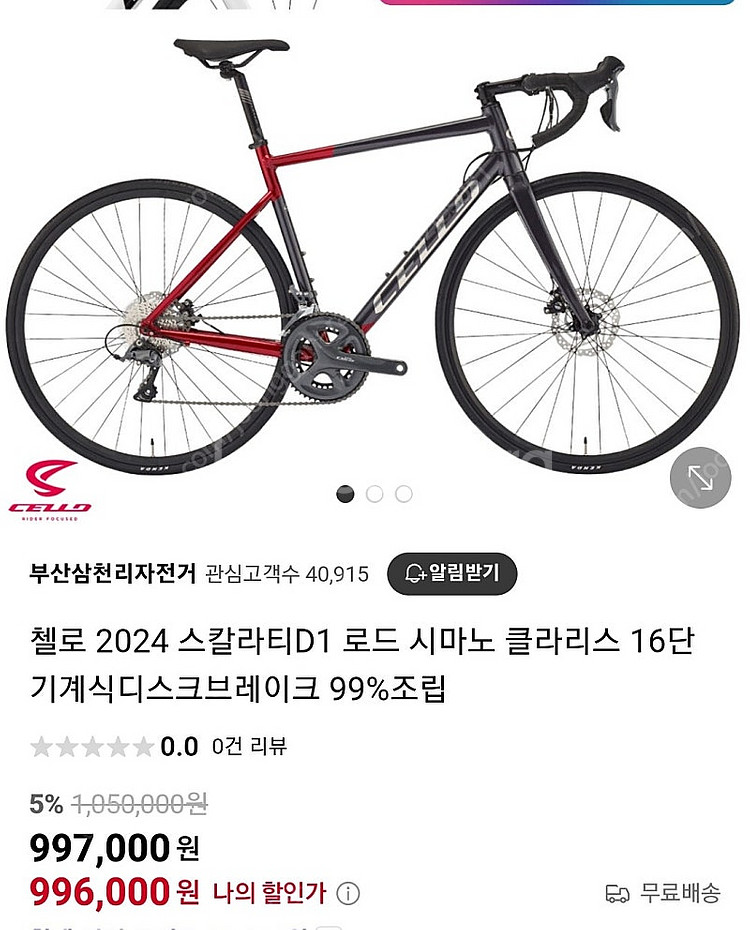Viewport: 750px width, 930px height.
Task: Tap the gradient banner at the top
Action: click(x=556, y=2)
